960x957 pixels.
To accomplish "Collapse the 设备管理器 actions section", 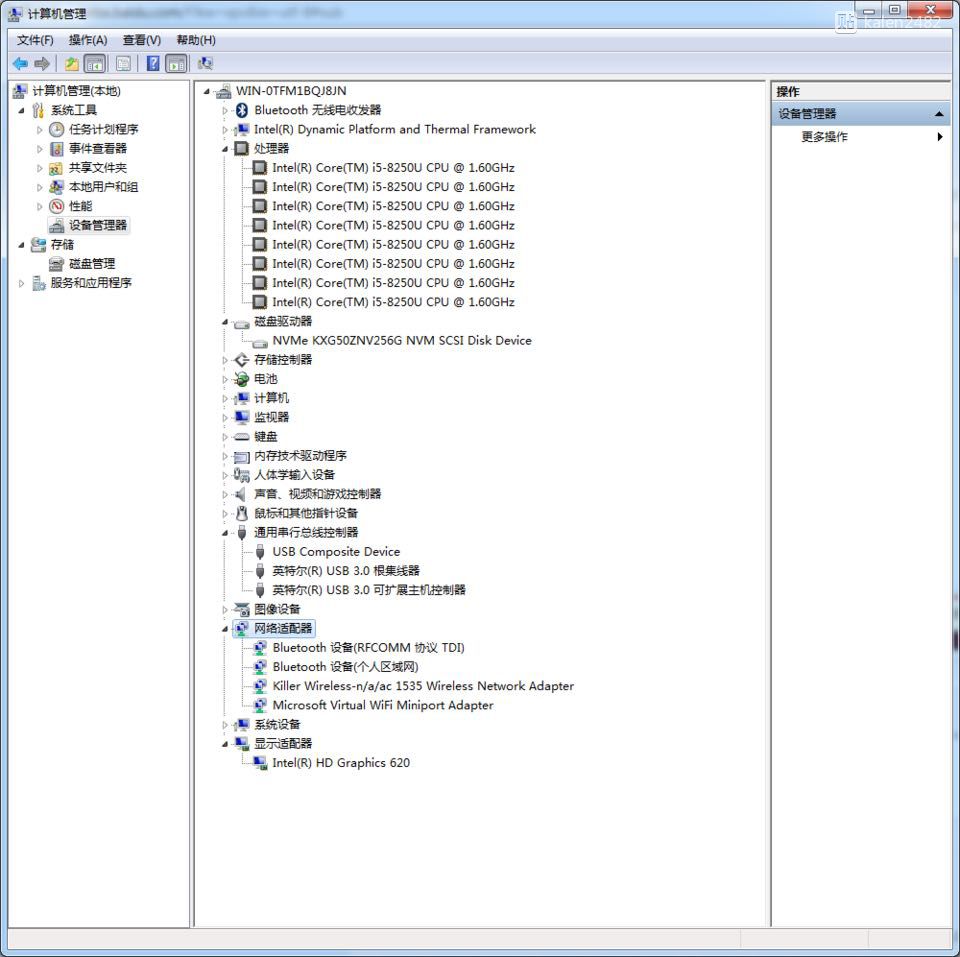I will [x=939, y=114].
